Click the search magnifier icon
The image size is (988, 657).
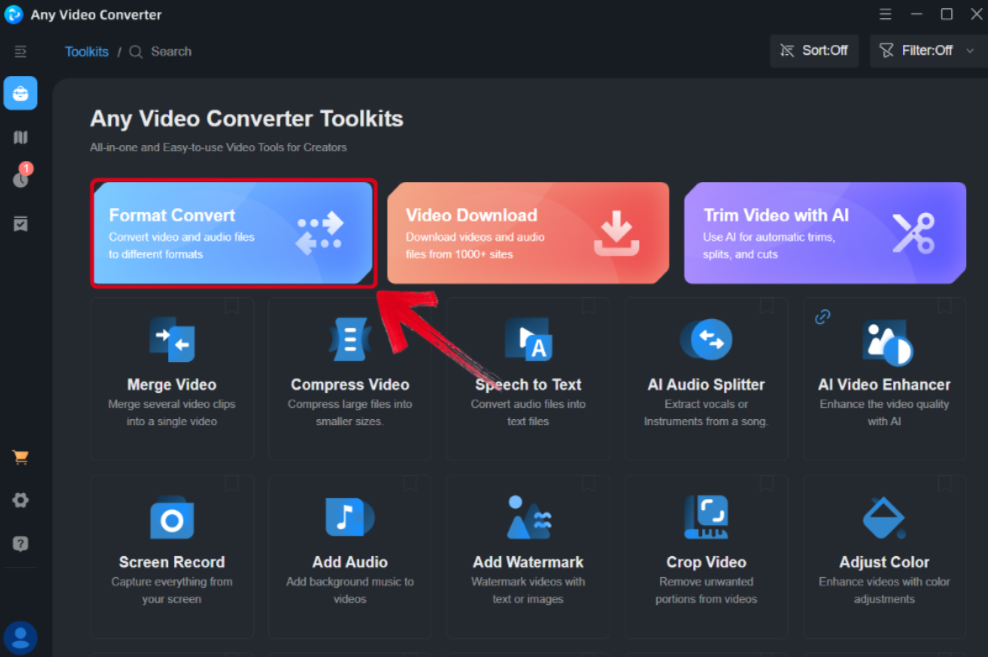click(x=135, y=52)
